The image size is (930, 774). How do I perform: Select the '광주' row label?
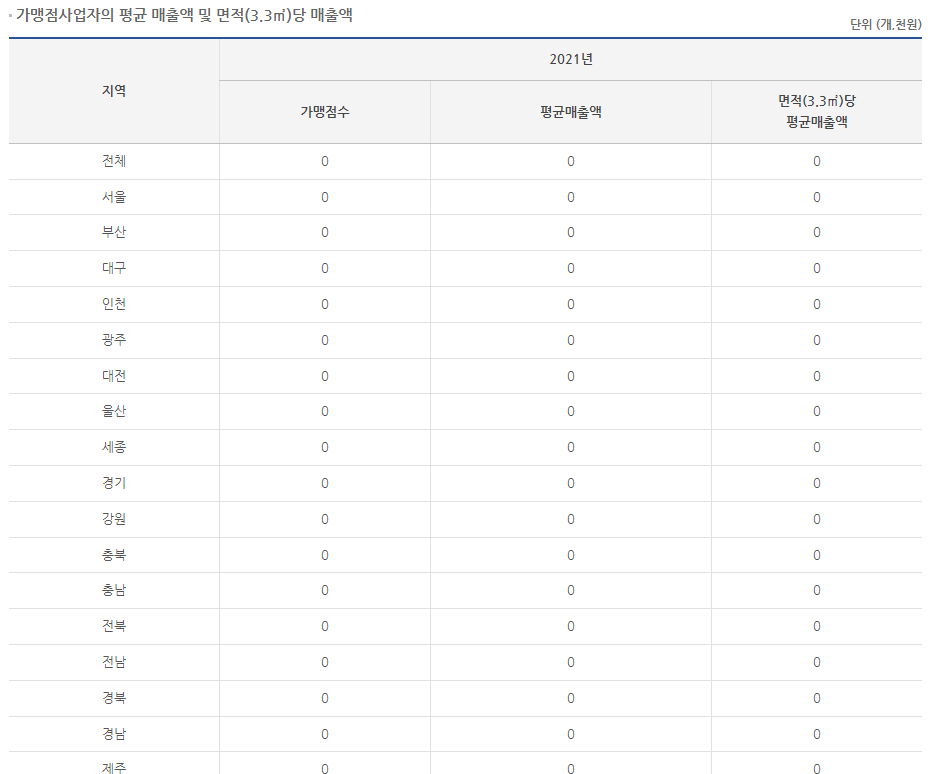tap(114, 340)
